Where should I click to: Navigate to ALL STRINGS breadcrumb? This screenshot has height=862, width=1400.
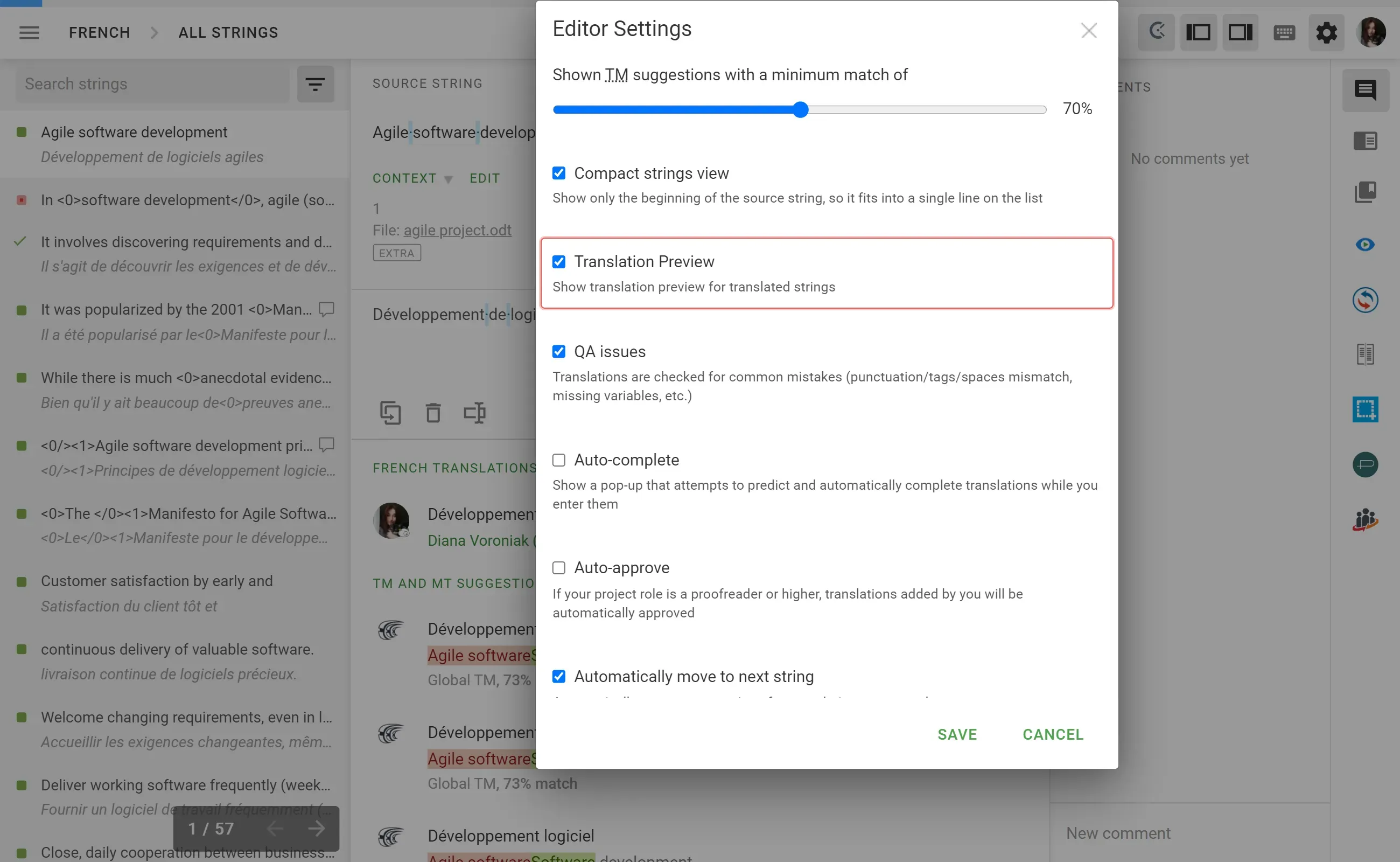point(227,32)
